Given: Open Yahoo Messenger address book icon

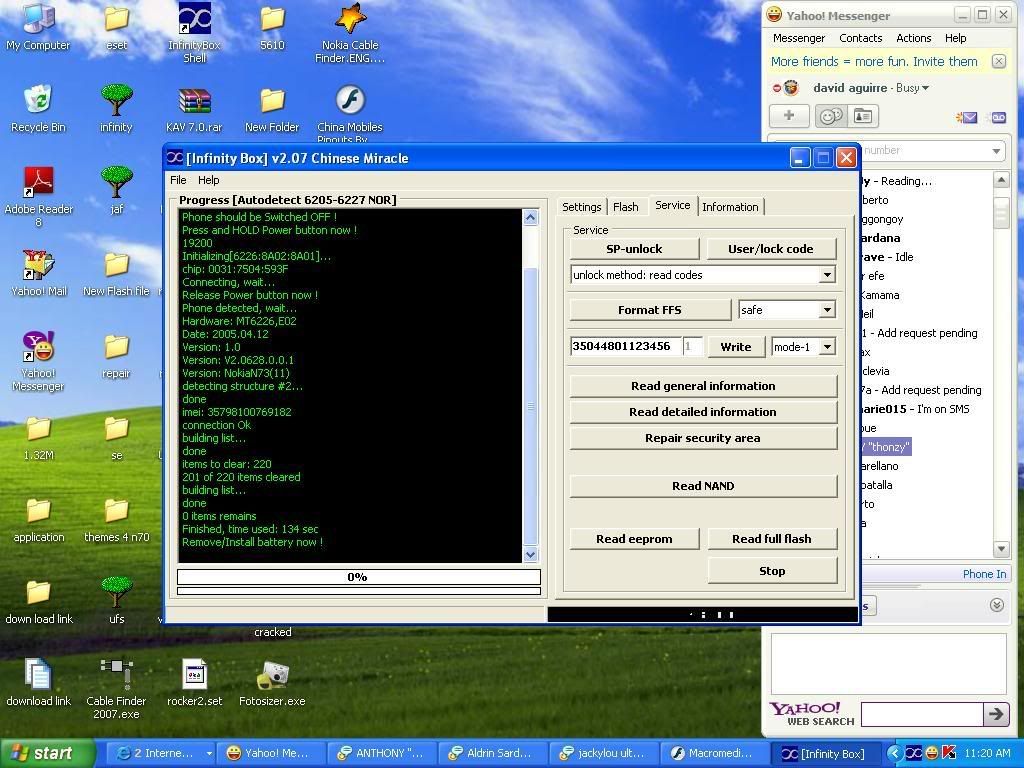Looking at the screenshot, I should (863, 116).
